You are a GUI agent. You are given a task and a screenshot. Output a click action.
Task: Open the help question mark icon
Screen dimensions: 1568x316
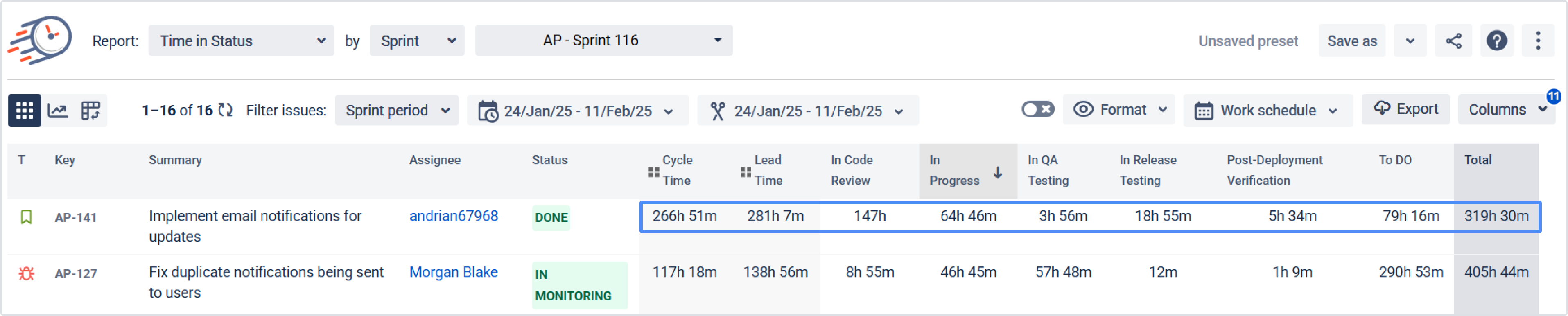(x=1496, y=41)
